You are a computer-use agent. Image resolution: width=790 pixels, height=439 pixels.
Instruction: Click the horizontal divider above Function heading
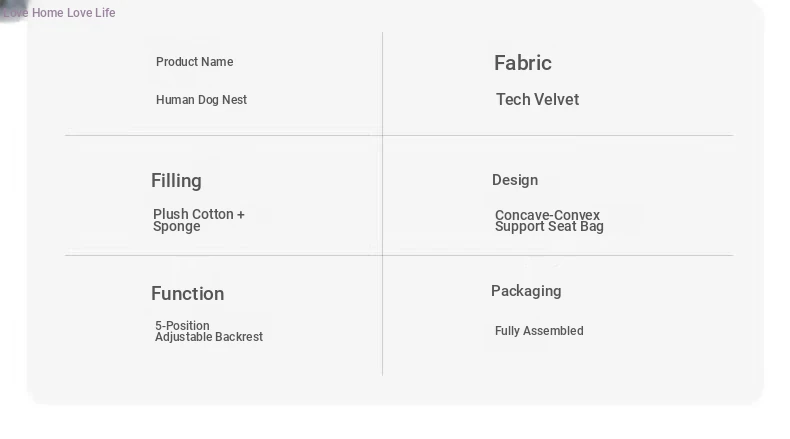point(222,256)
